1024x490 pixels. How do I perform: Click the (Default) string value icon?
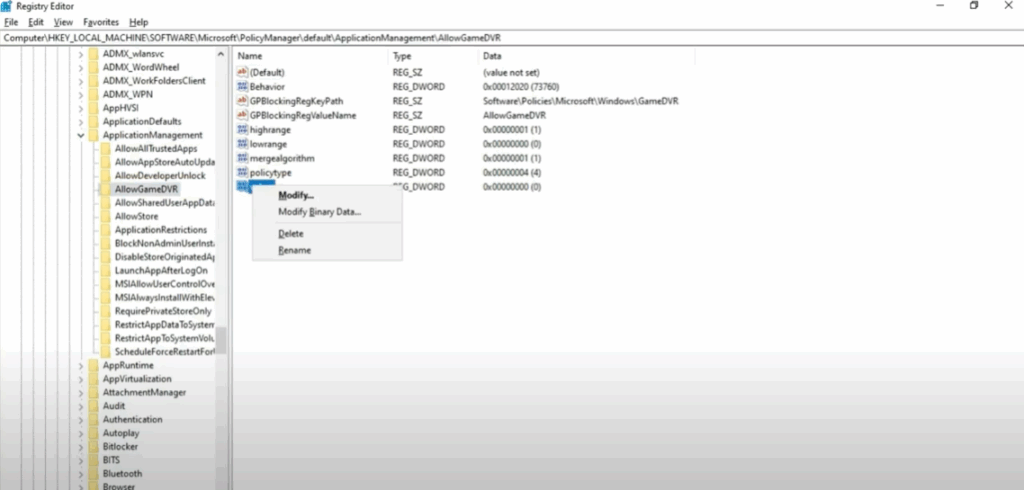[x=242, y=72]
